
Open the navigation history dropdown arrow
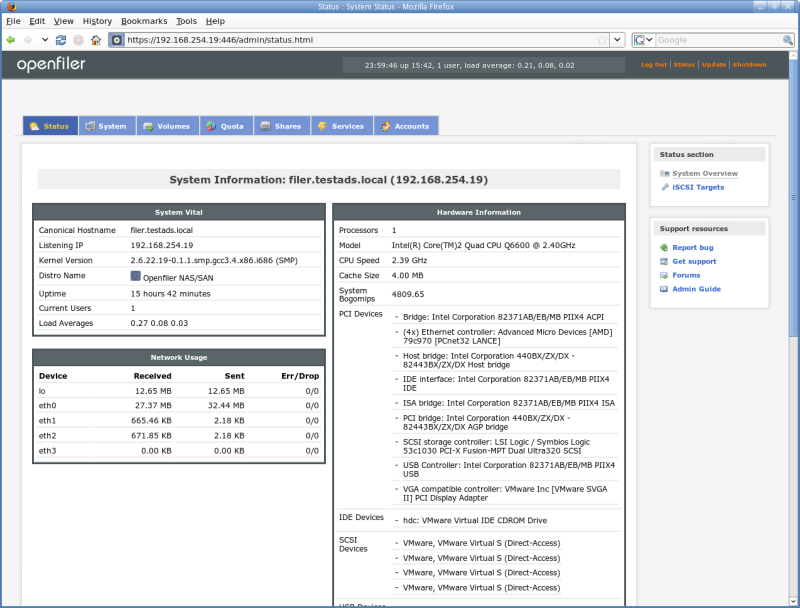point(44,40)
